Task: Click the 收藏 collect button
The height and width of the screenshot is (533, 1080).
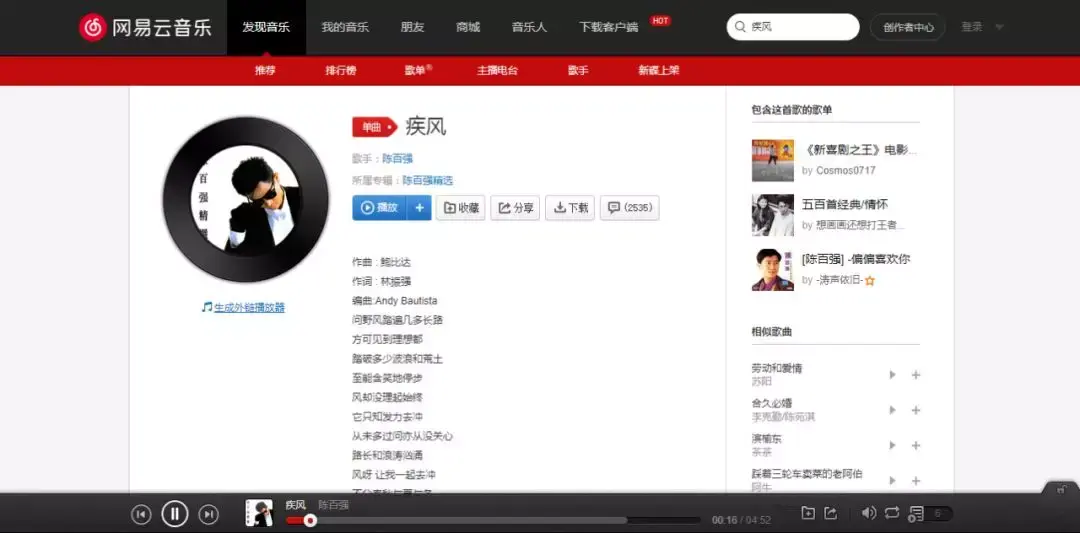Action: point(461,207)
